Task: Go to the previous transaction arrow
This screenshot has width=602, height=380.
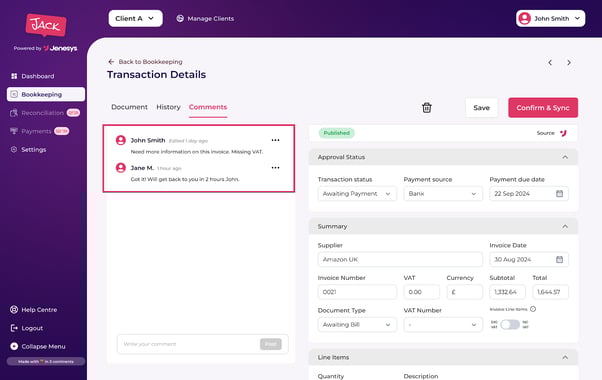Action: click(x=550, y=63)
